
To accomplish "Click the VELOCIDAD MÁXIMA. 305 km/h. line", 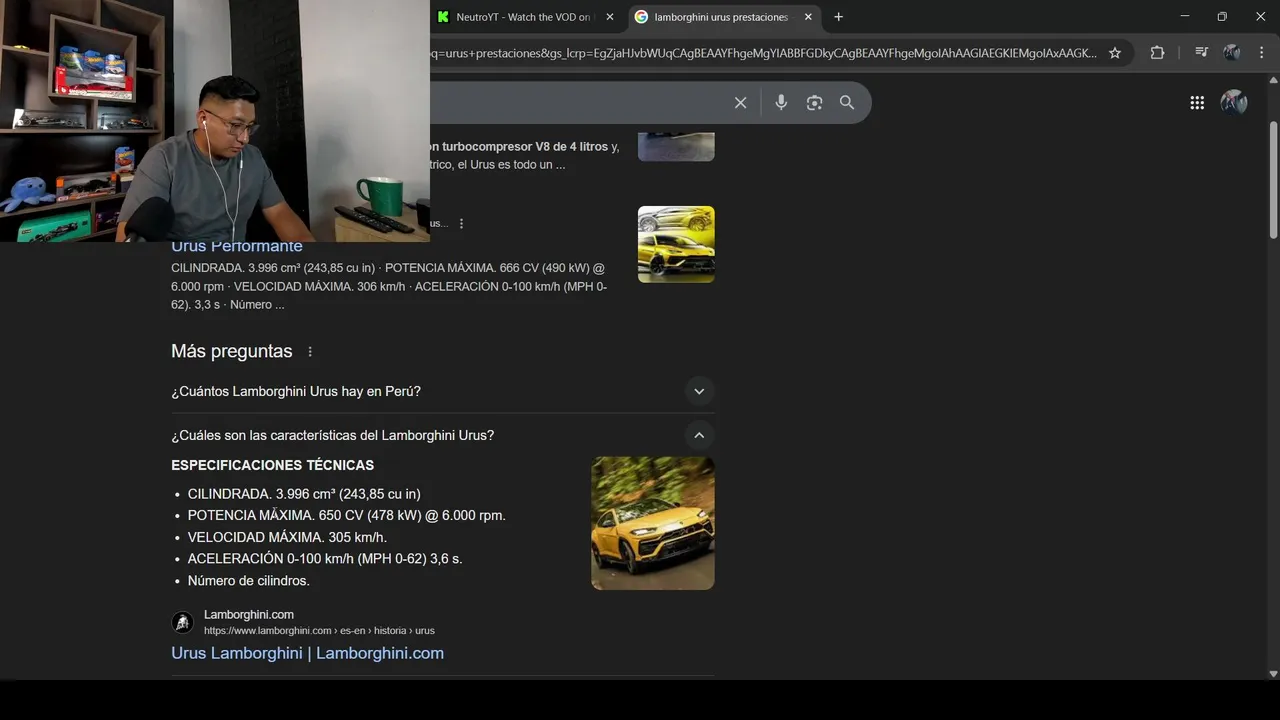I will coord(287,537).
